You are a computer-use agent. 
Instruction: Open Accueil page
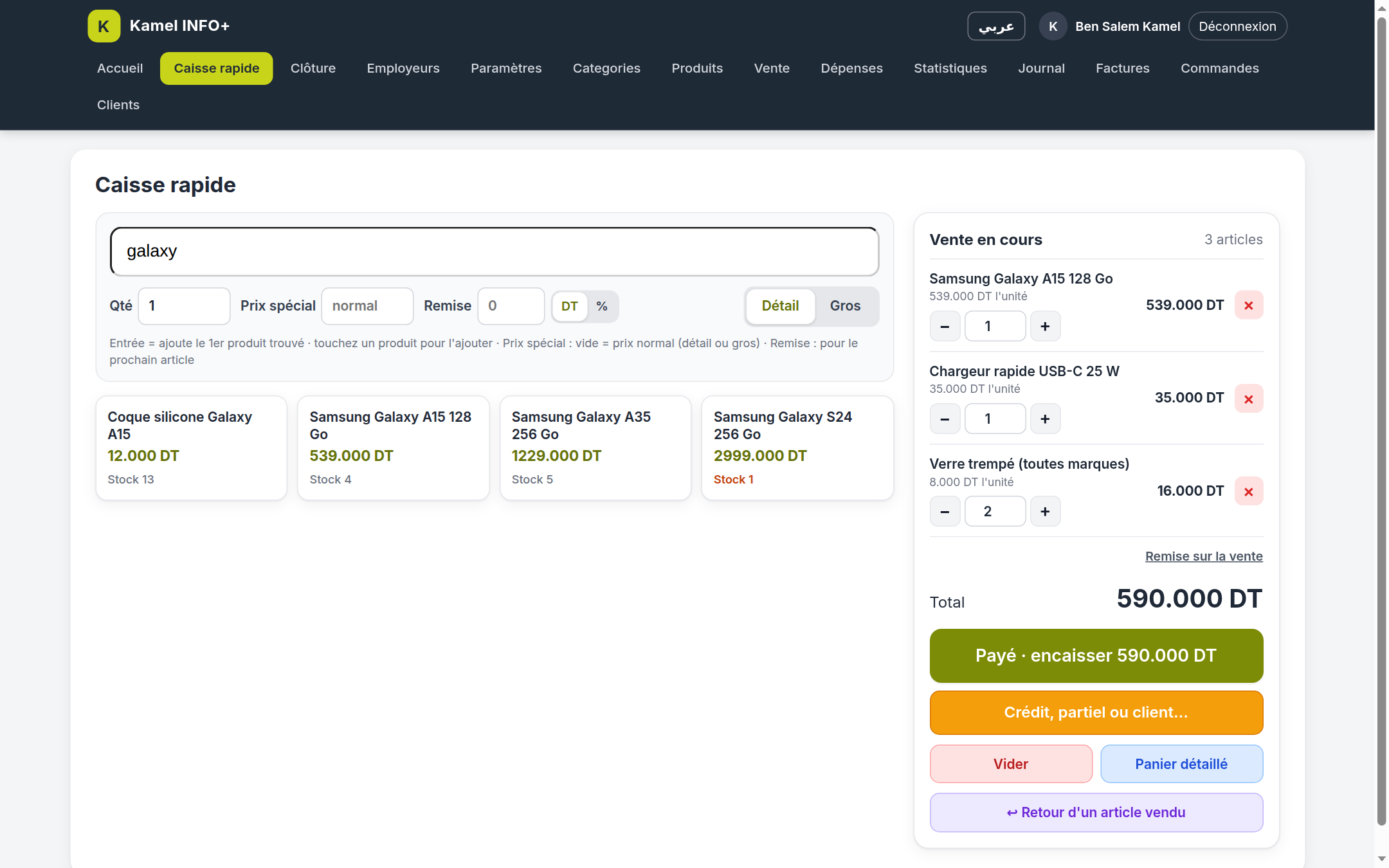tap(120, 68)
